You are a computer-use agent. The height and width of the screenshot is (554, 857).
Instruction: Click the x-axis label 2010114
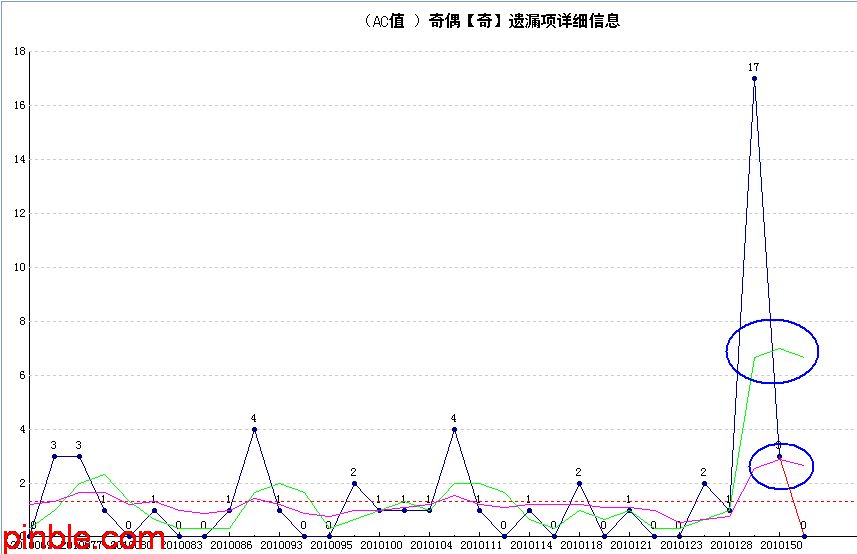click(x=531, y=546)
